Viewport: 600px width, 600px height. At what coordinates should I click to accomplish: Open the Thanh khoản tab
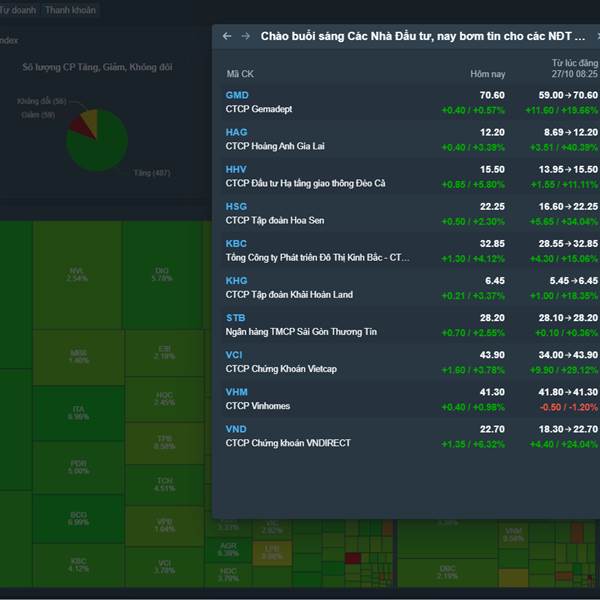coord(70,10)
